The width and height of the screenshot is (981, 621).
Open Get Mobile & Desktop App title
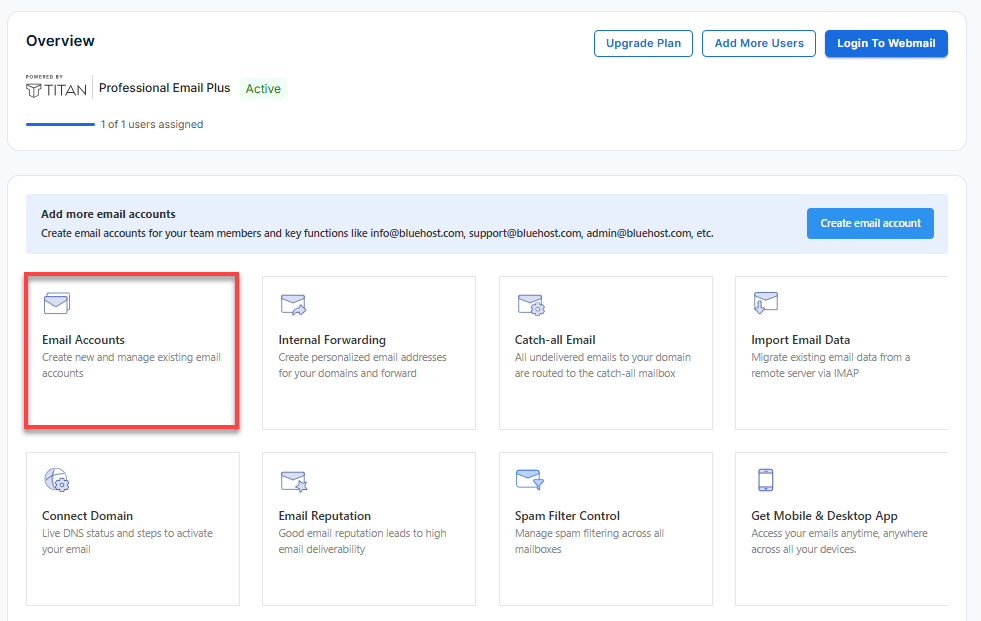point(825,516)
